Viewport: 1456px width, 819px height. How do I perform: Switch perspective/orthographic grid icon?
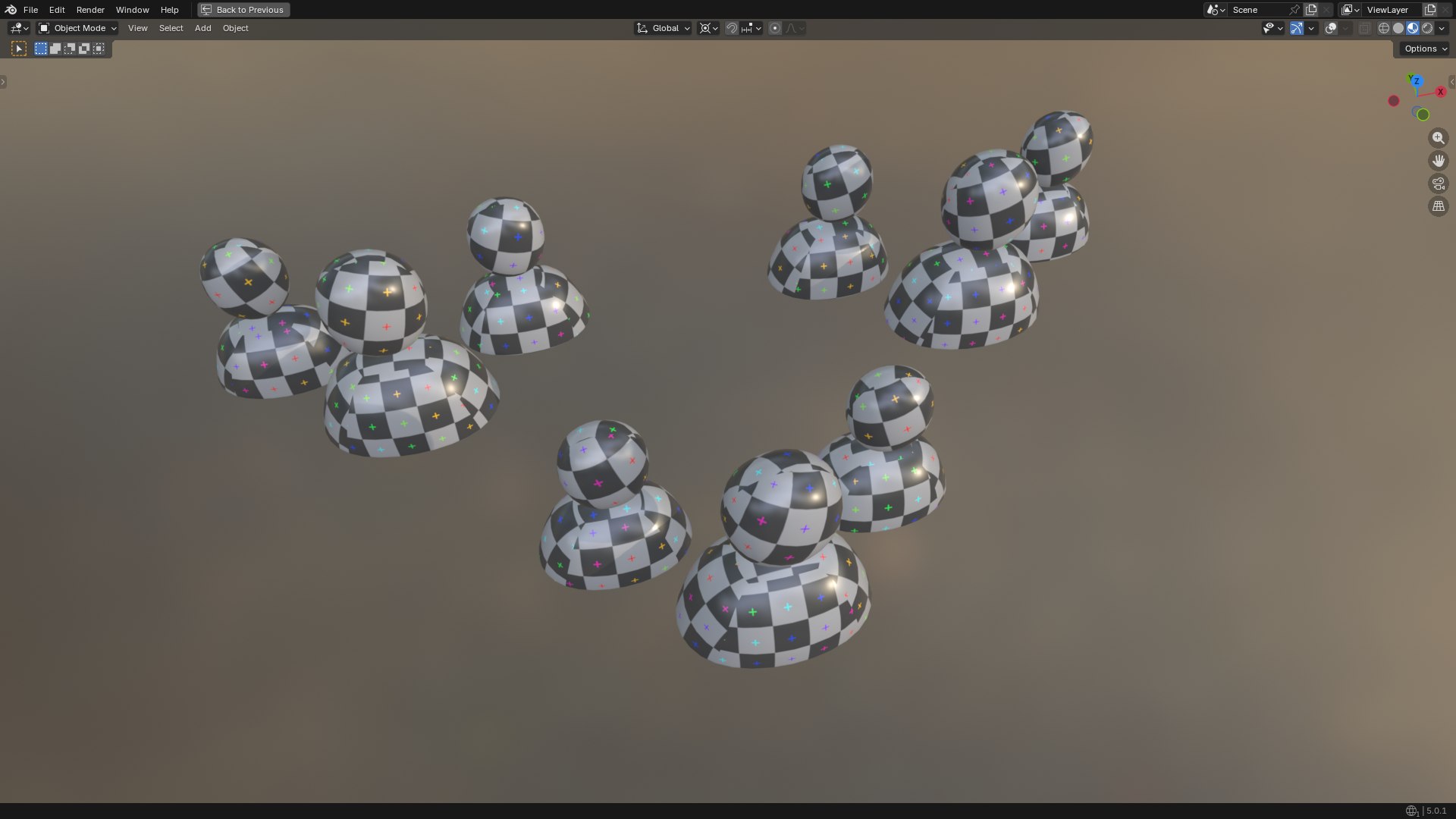[x=1438, y=206]
